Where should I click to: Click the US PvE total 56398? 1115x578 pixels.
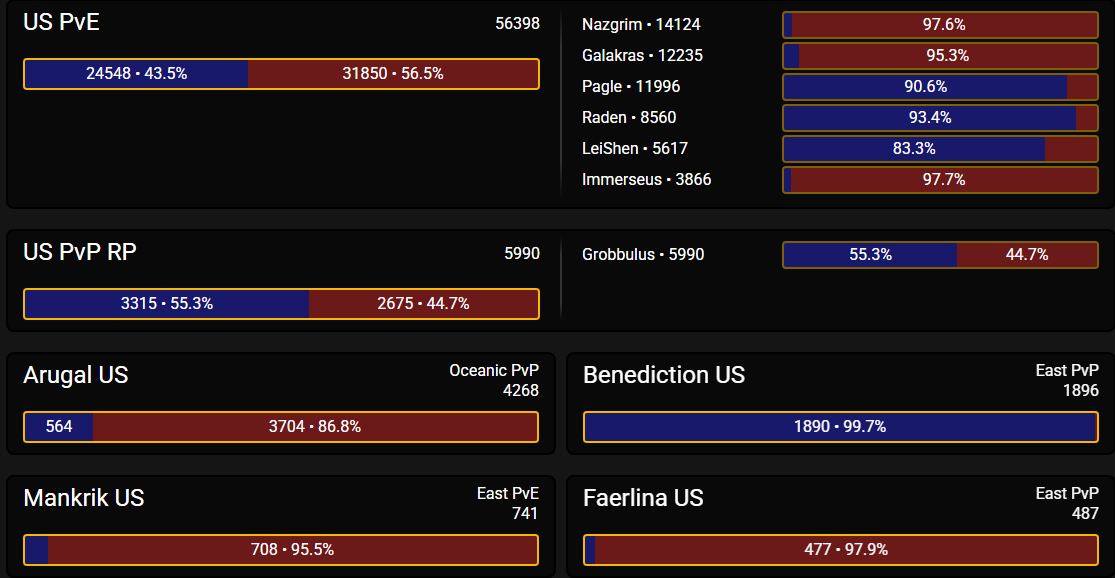517,23
